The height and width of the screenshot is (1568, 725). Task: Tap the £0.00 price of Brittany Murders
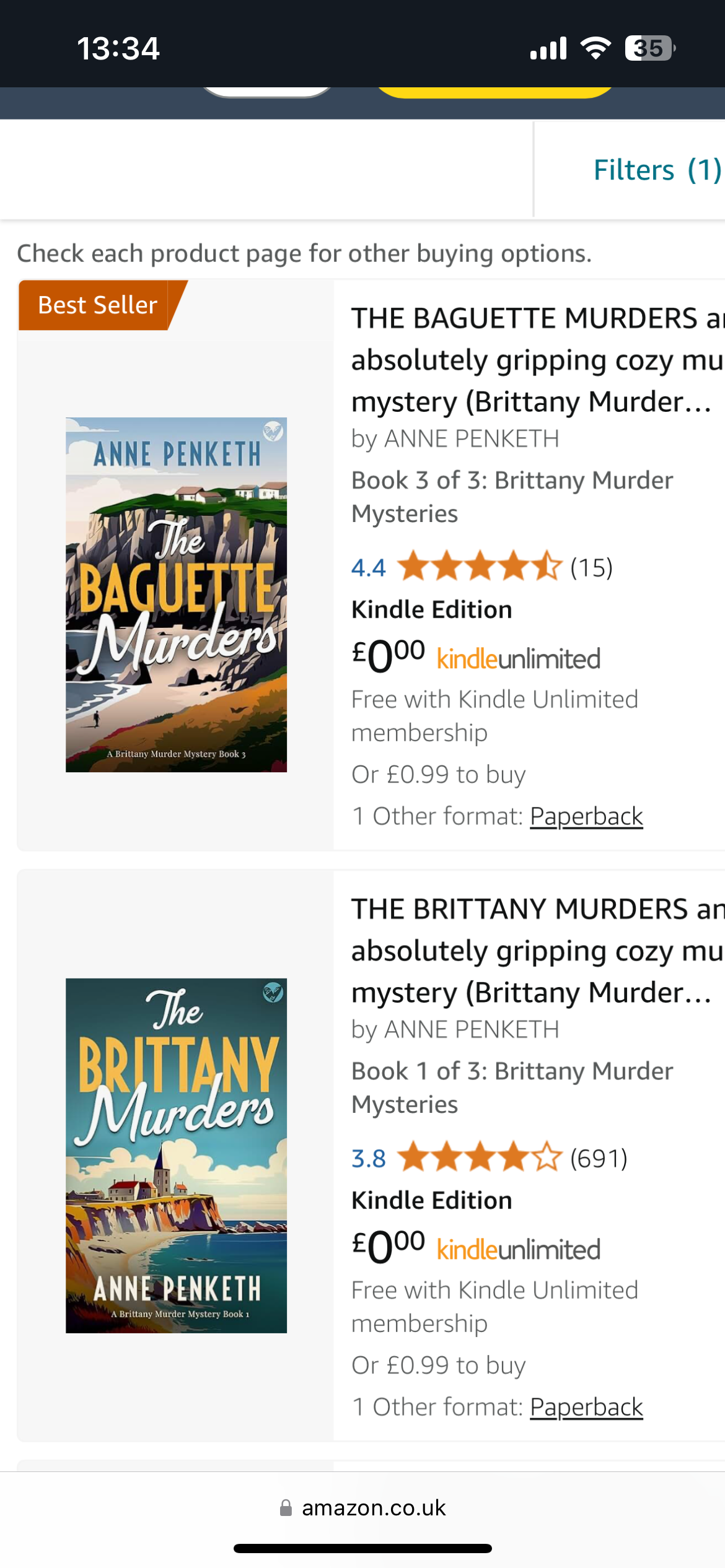(x=389, y=1247)
